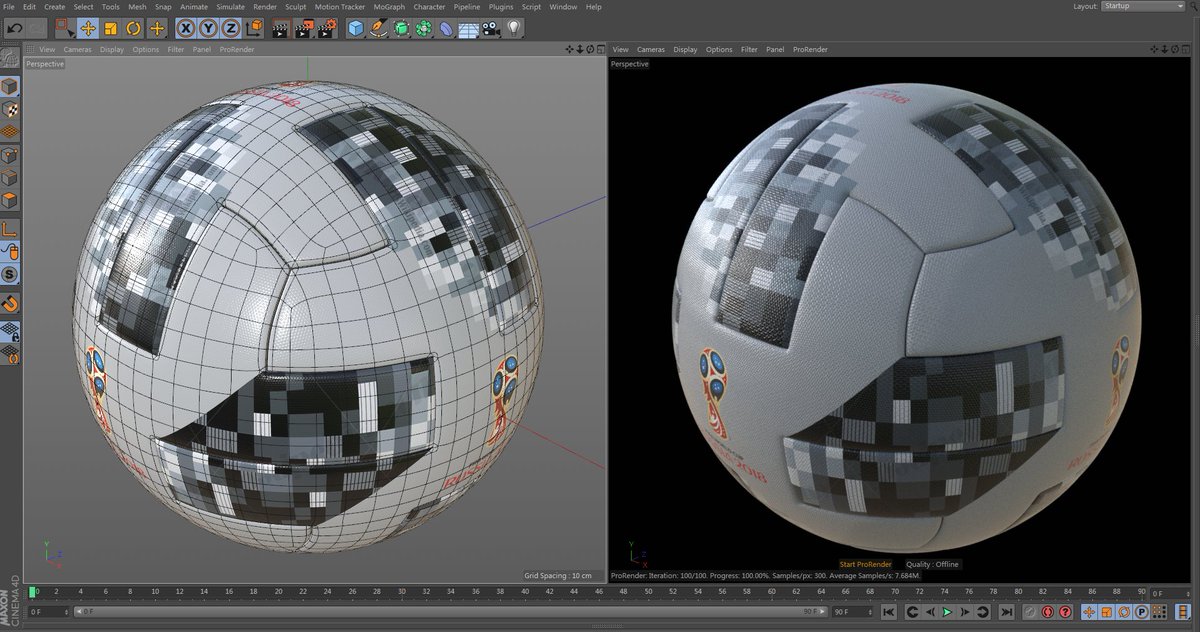Click Quality : Offline label
Viewport: 1200px width, 632px height.
[932, 564]
